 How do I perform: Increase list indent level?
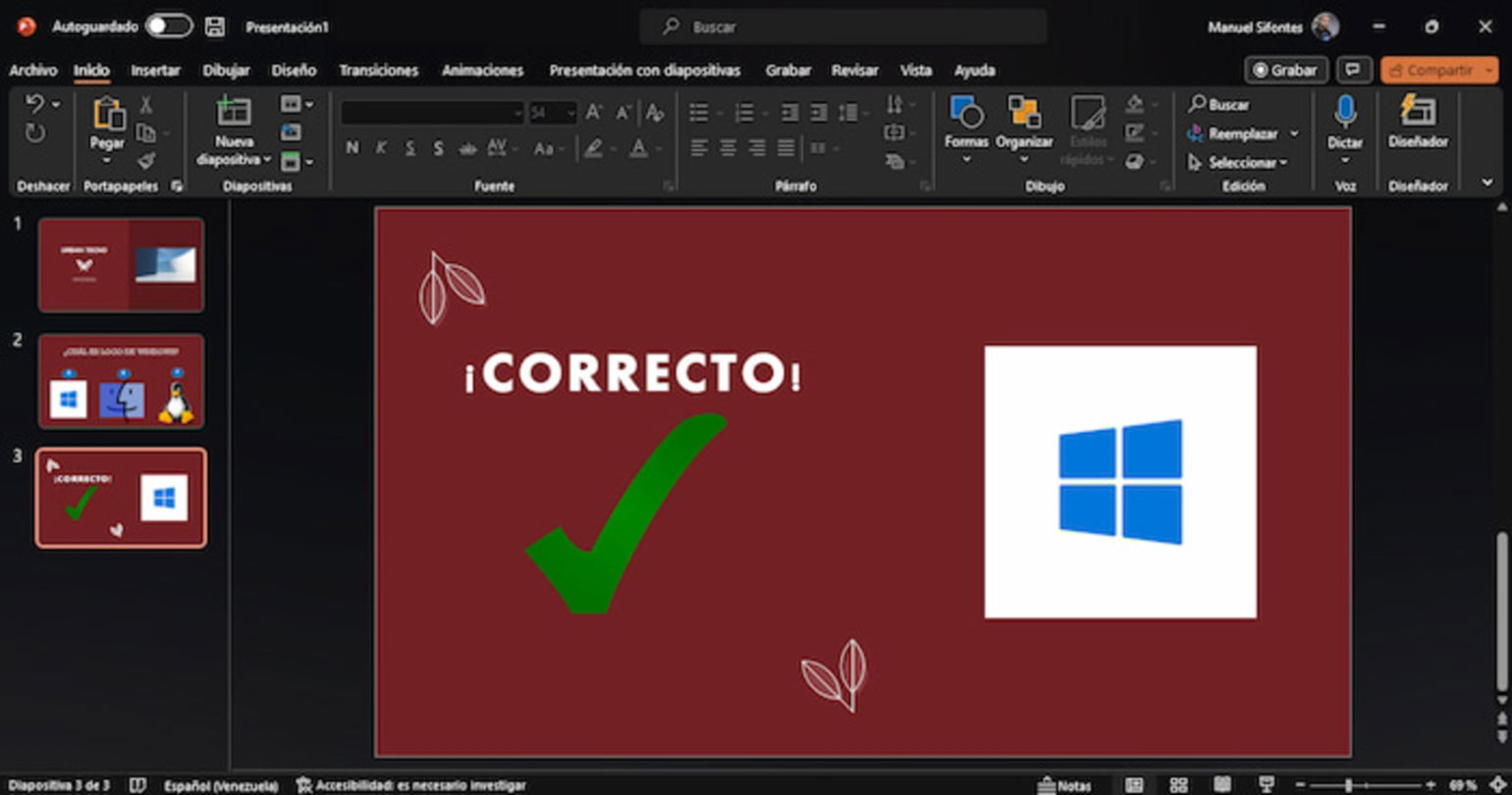coord(819,113)
